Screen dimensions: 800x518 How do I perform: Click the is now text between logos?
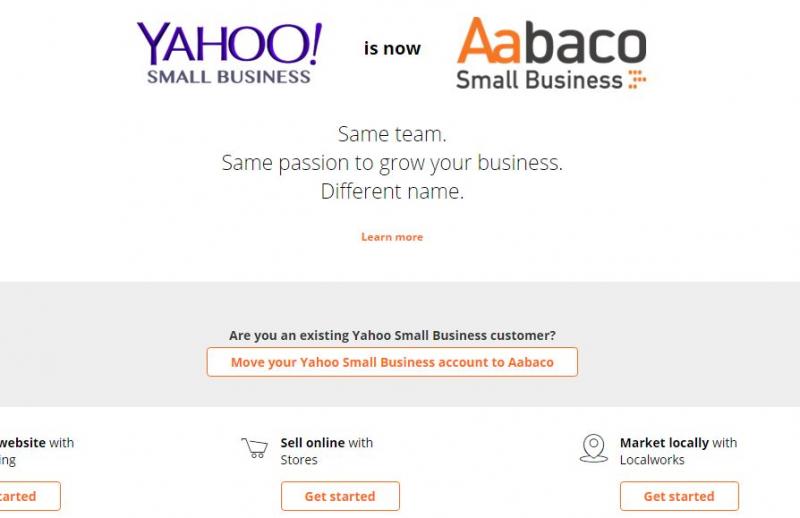pyautogui.click(x=392, y=48)
